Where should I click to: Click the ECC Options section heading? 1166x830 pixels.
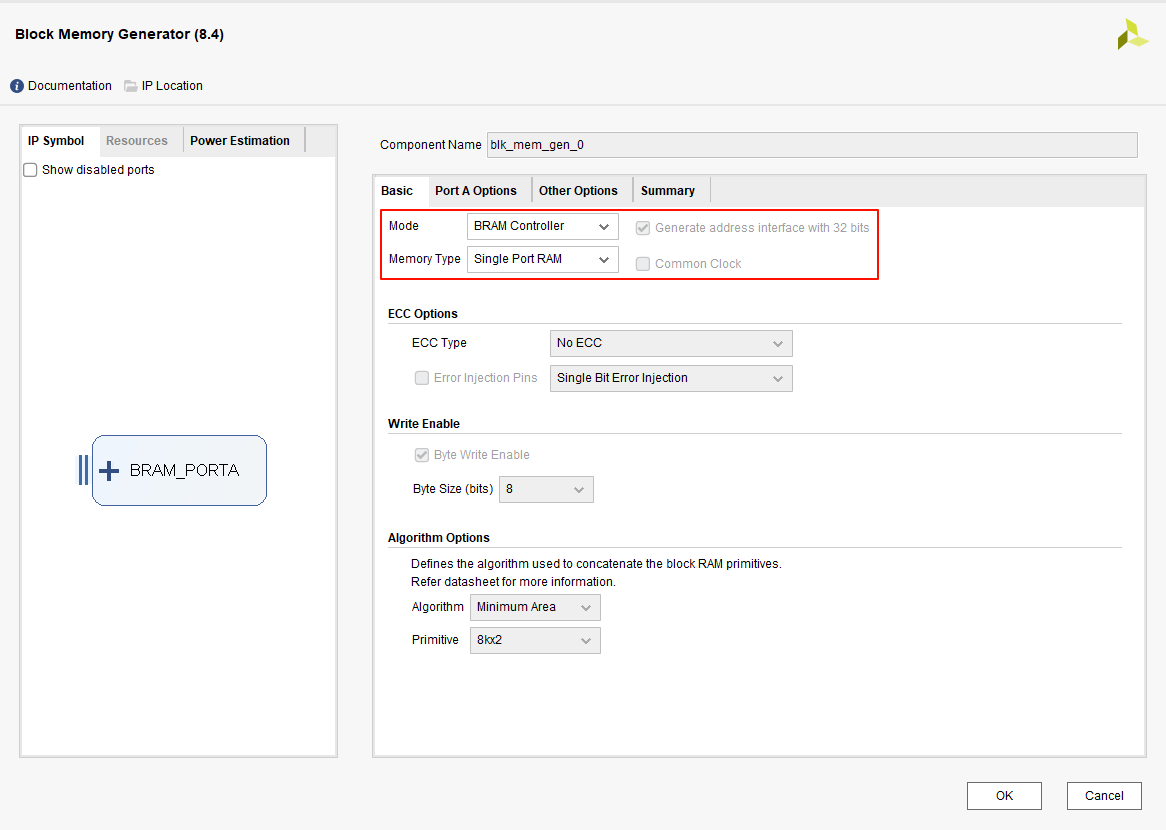422,314
